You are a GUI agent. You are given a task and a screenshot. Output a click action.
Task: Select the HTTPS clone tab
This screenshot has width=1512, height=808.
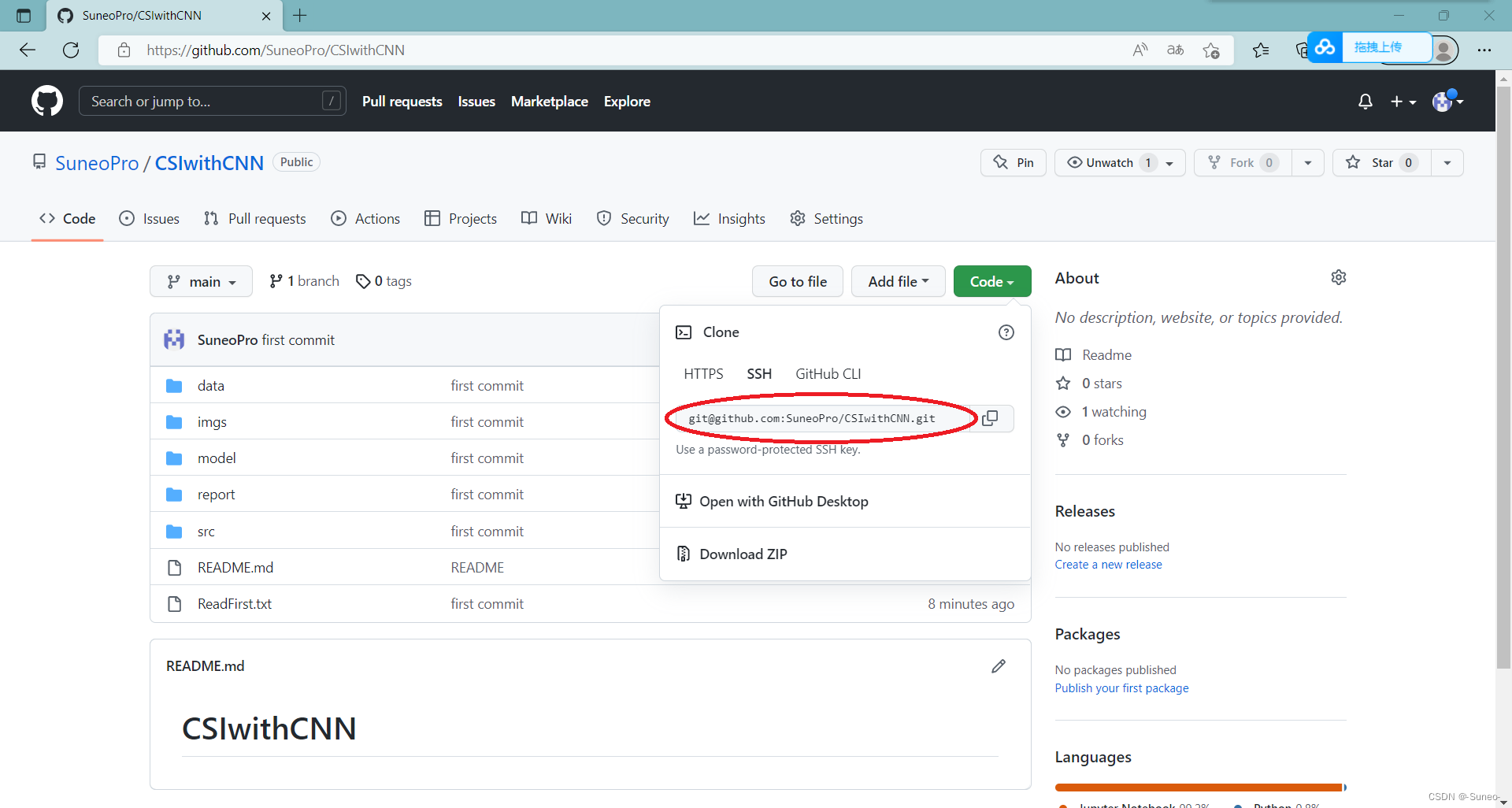coord(703,374)
